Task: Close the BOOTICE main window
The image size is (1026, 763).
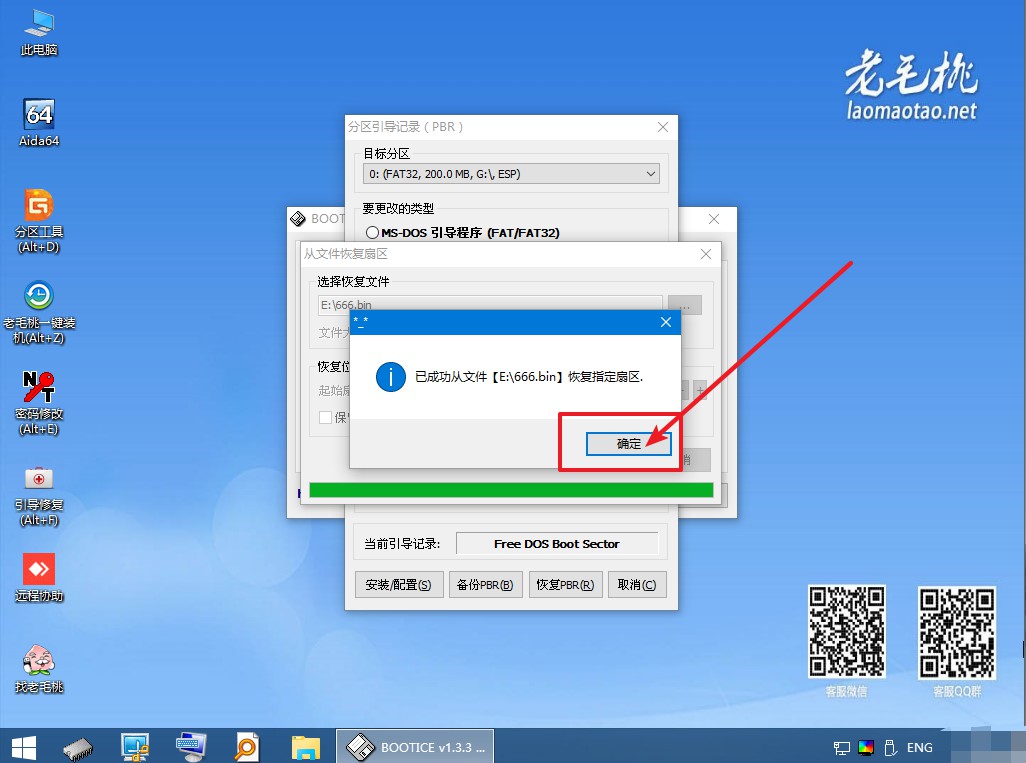Action: coord(714,219)
